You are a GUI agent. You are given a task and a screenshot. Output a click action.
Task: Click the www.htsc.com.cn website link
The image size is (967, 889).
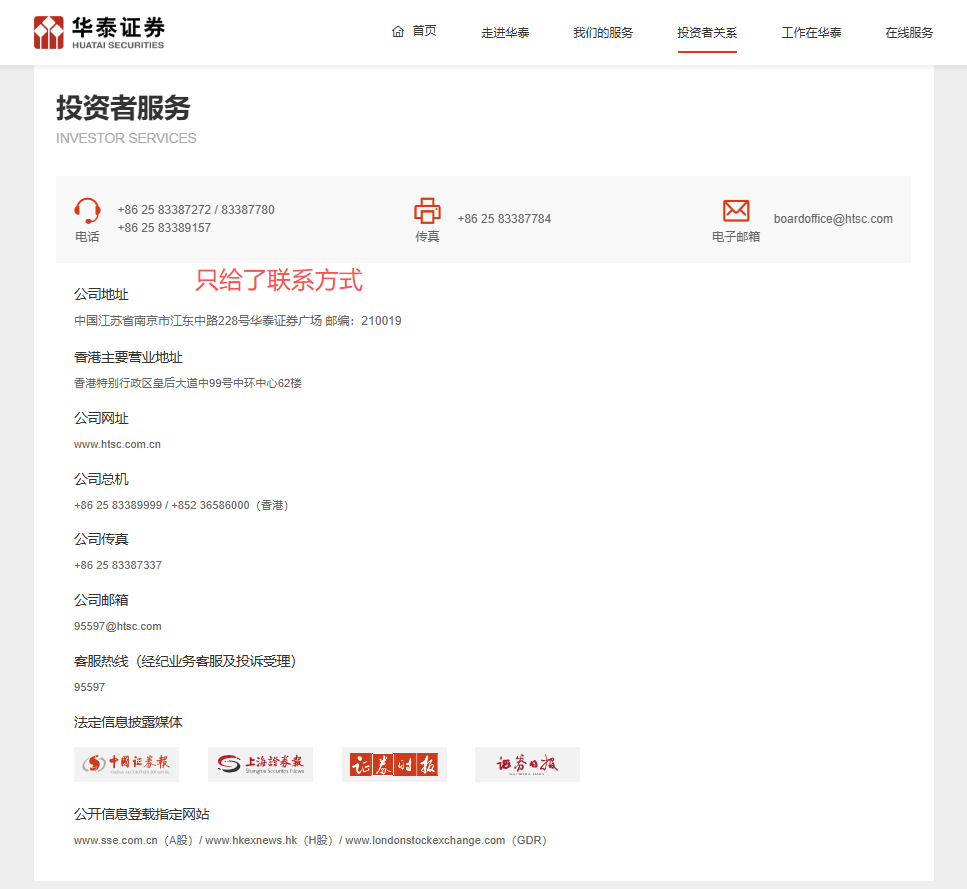[x=117, y=444]
